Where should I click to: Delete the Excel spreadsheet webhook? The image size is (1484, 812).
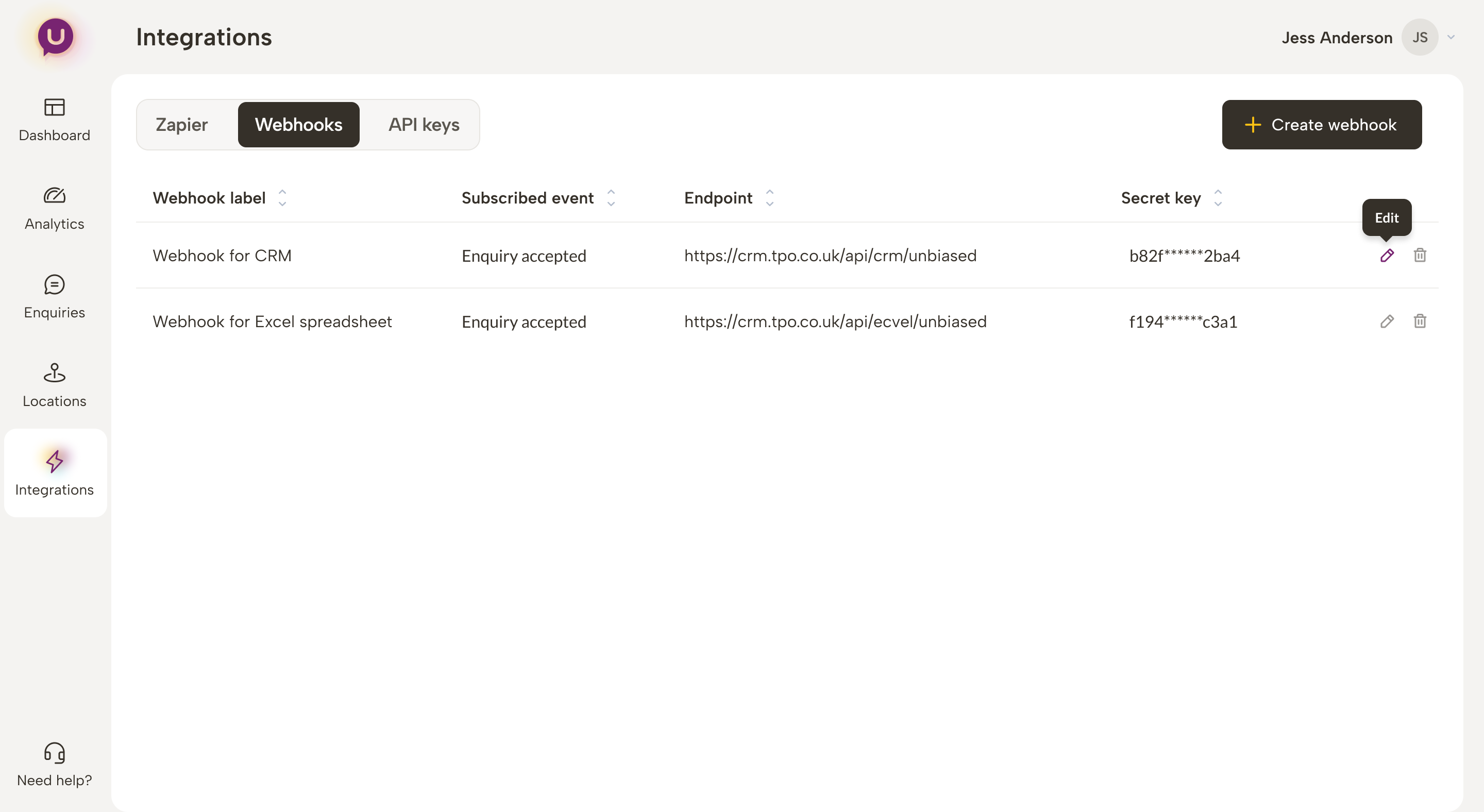point(1420,322)
